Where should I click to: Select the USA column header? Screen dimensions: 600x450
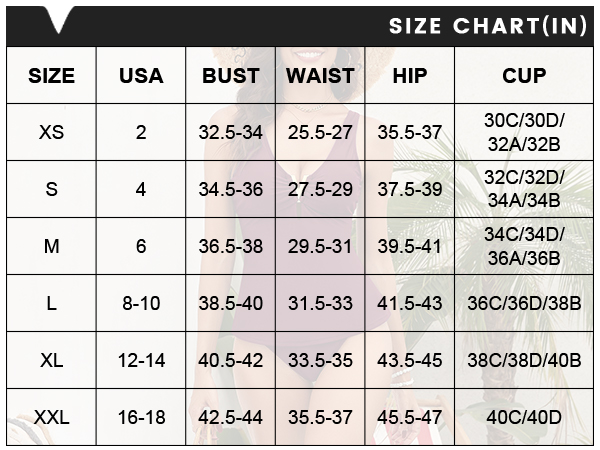pos(141,76)
